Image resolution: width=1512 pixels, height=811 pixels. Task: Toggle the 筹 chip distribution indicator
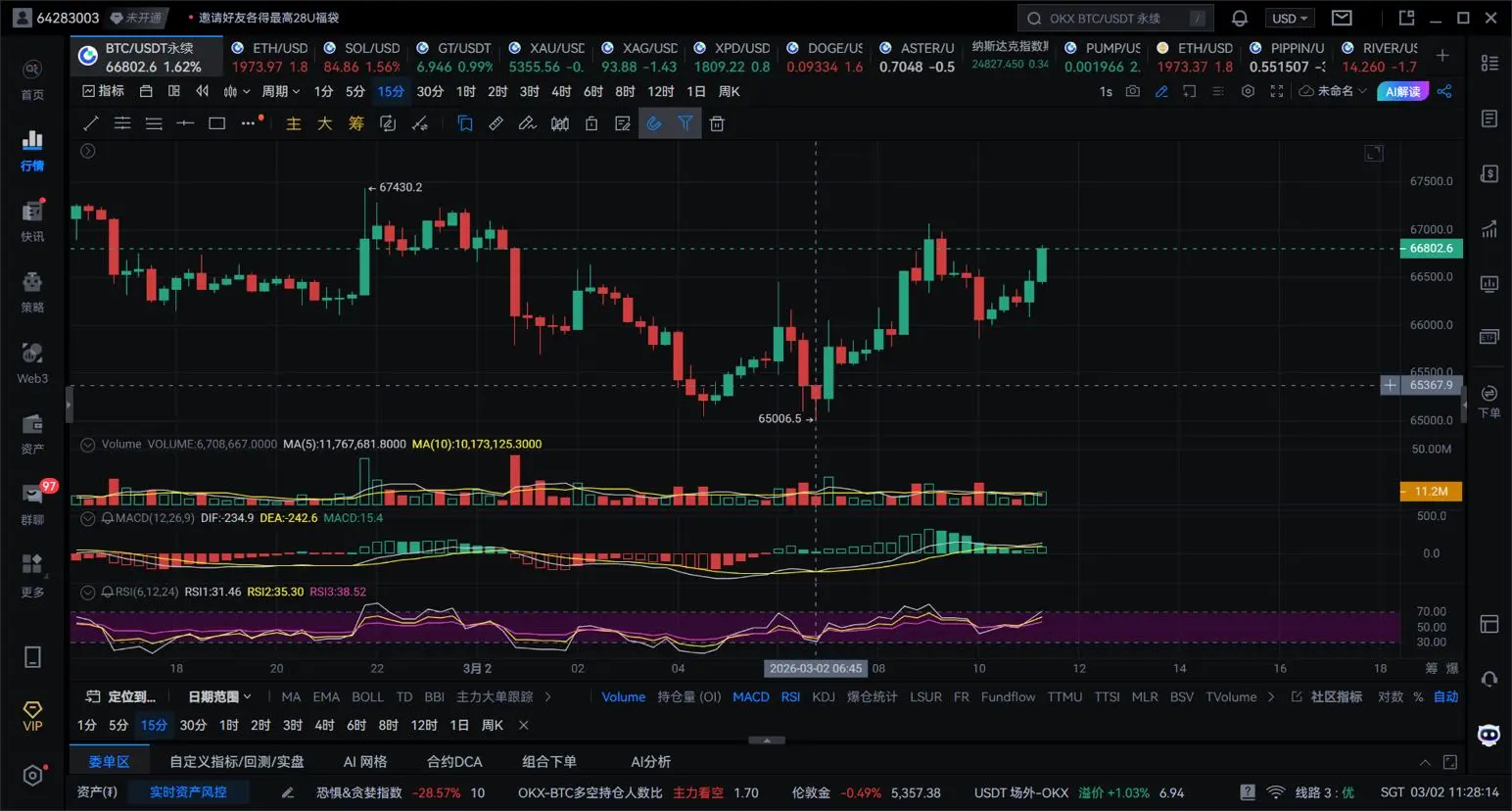coord(356,123)
